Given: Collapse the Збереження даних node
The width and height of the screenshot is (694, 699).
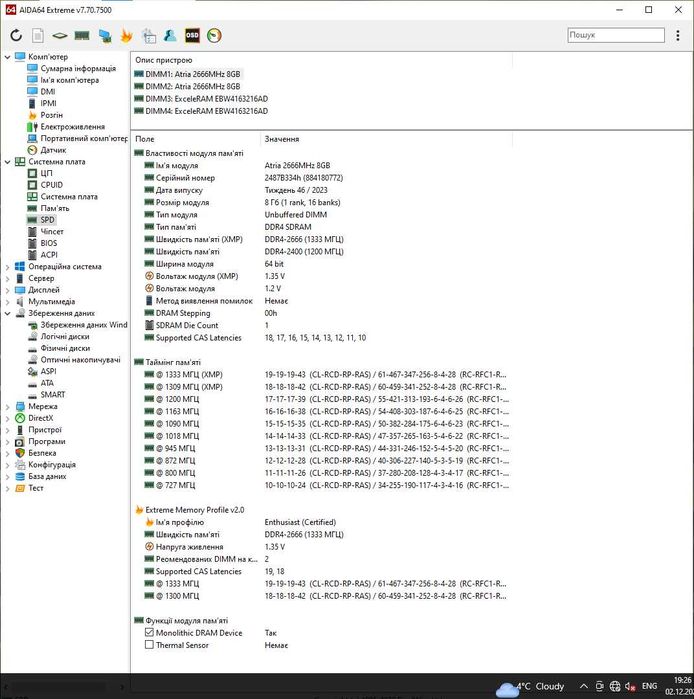Looking at the screenshot, I should [7, 313].
